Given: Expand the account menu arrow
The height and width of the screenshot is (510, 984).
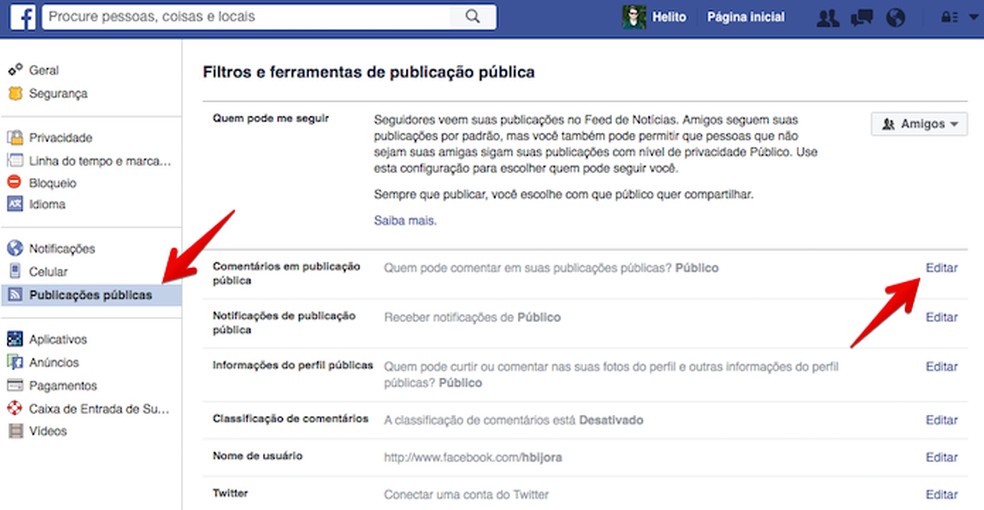Looking at the screenshot, I should [x=973, y=18].
